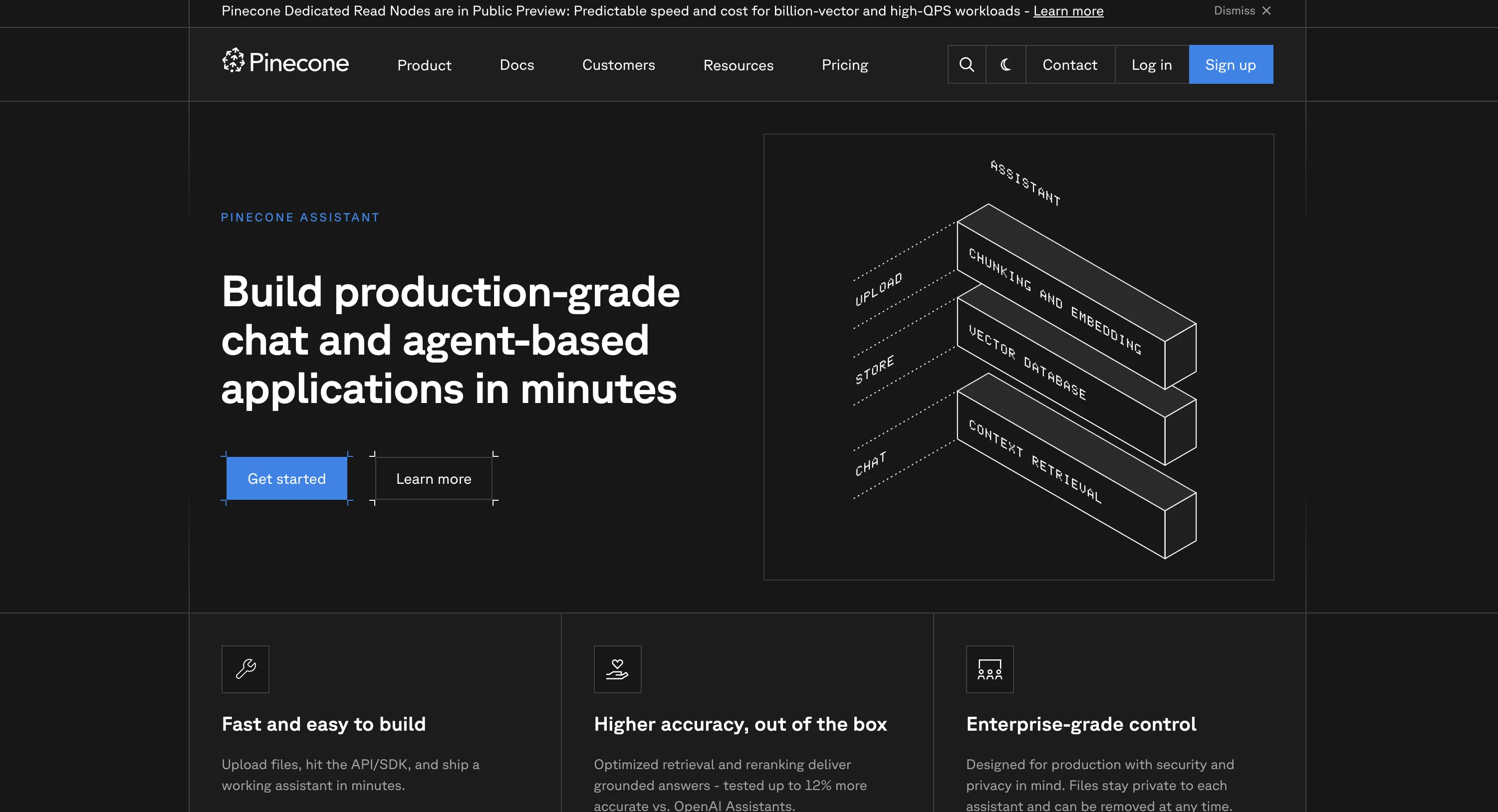Toggle dark mode with the moon icon
The width and height of the screenshot is (1498, 812).
coord(1005,64)
